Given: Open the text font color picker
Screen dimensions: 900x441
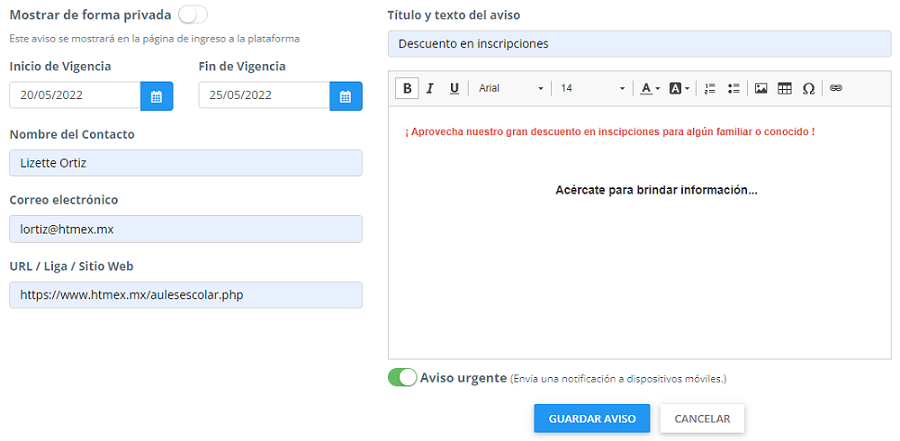Looking at the screenshot, I should (650, 88).
